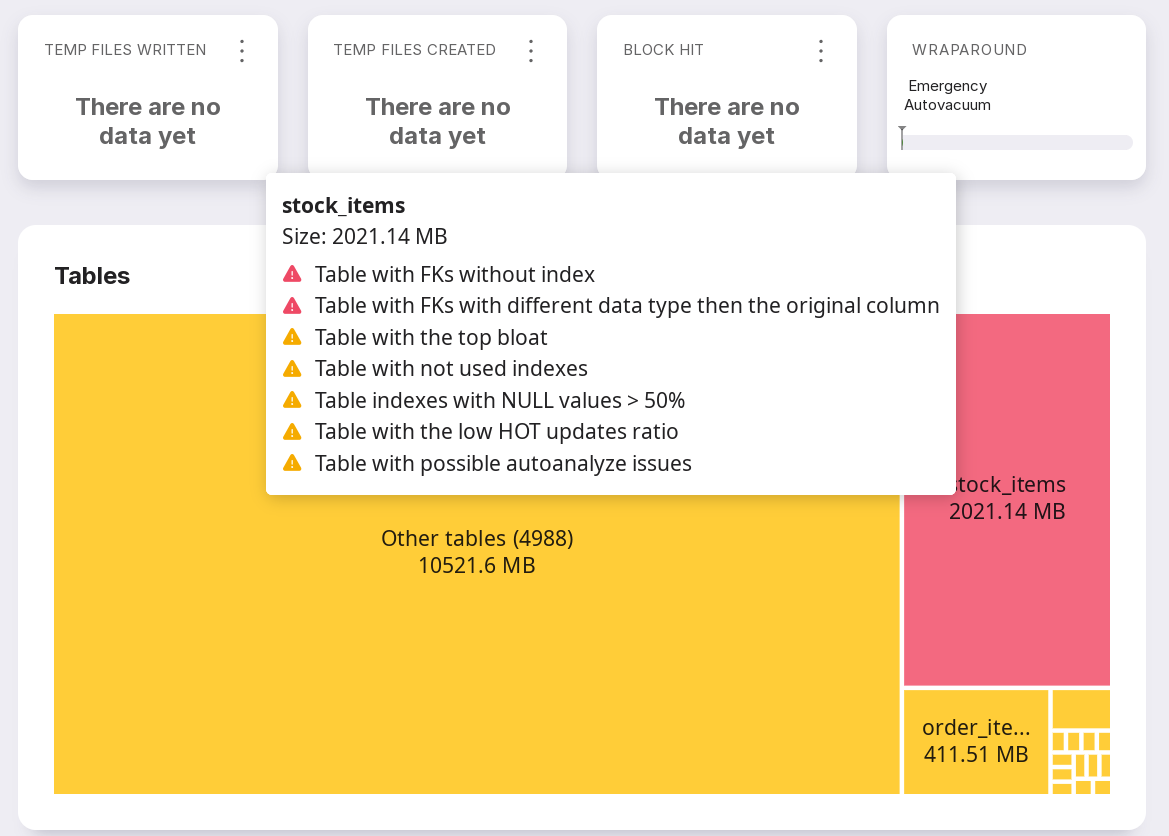1169x836 pixels.
Task: Click orange warning icon for low HOT updates
Action: [292, 432]
